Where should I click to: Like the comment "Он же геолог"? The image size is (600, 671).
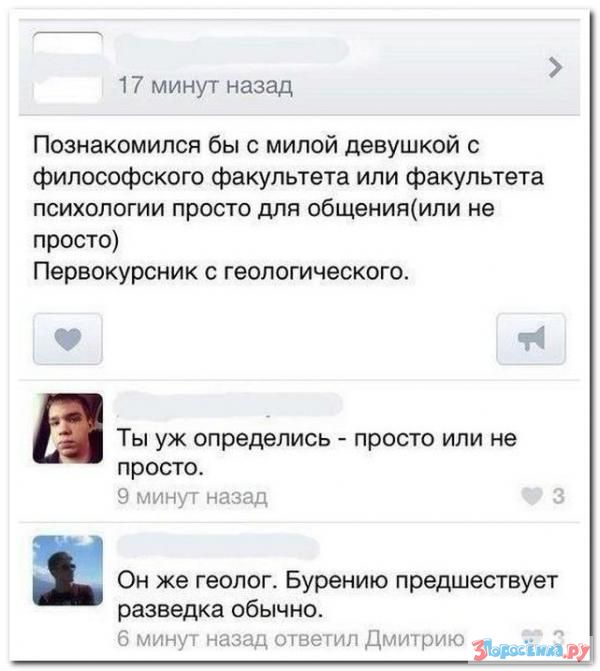(532, 635)
